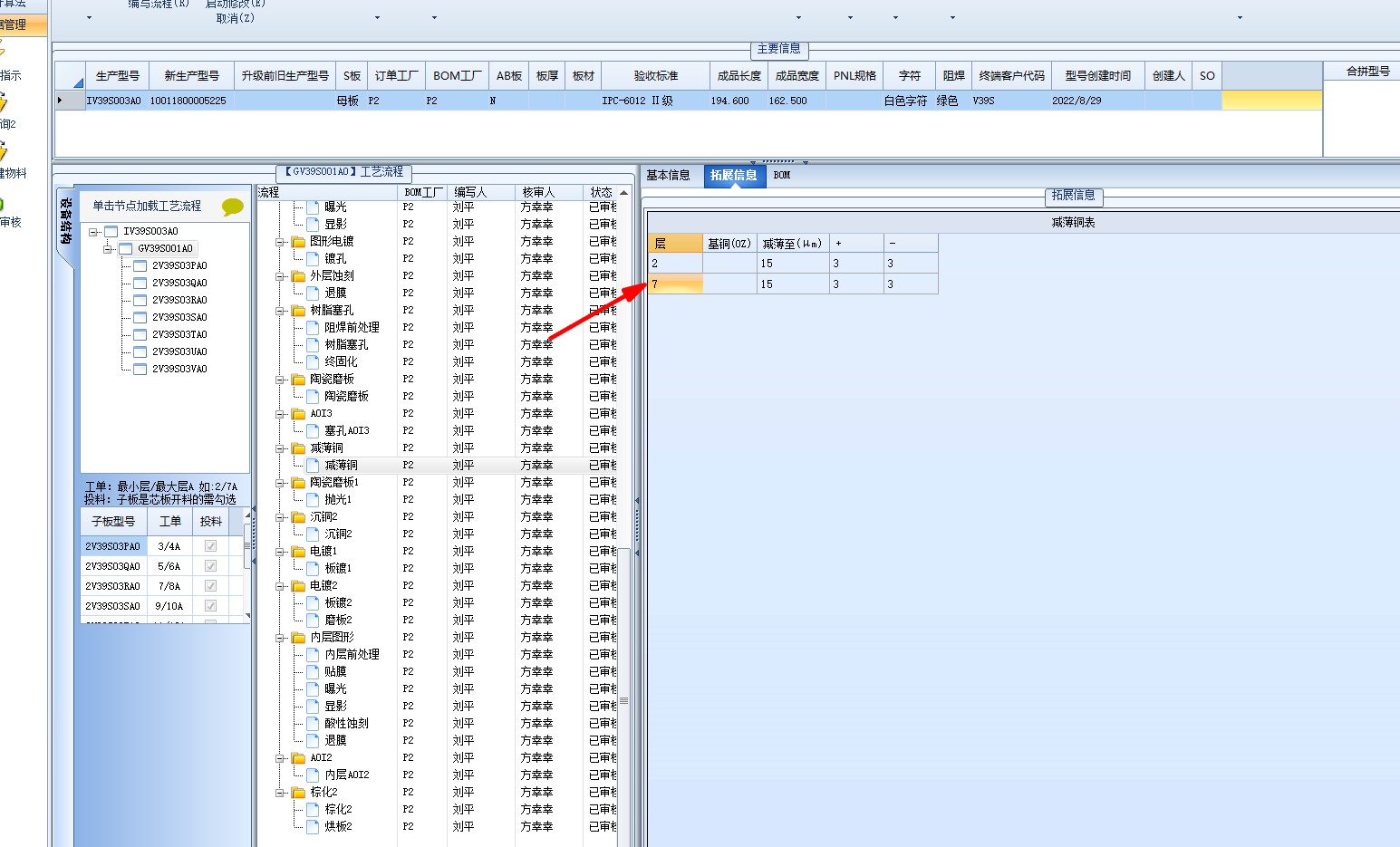Click the document icon beside 磨板2
The image size is (1400, 847).
click(x=314, y=621)
